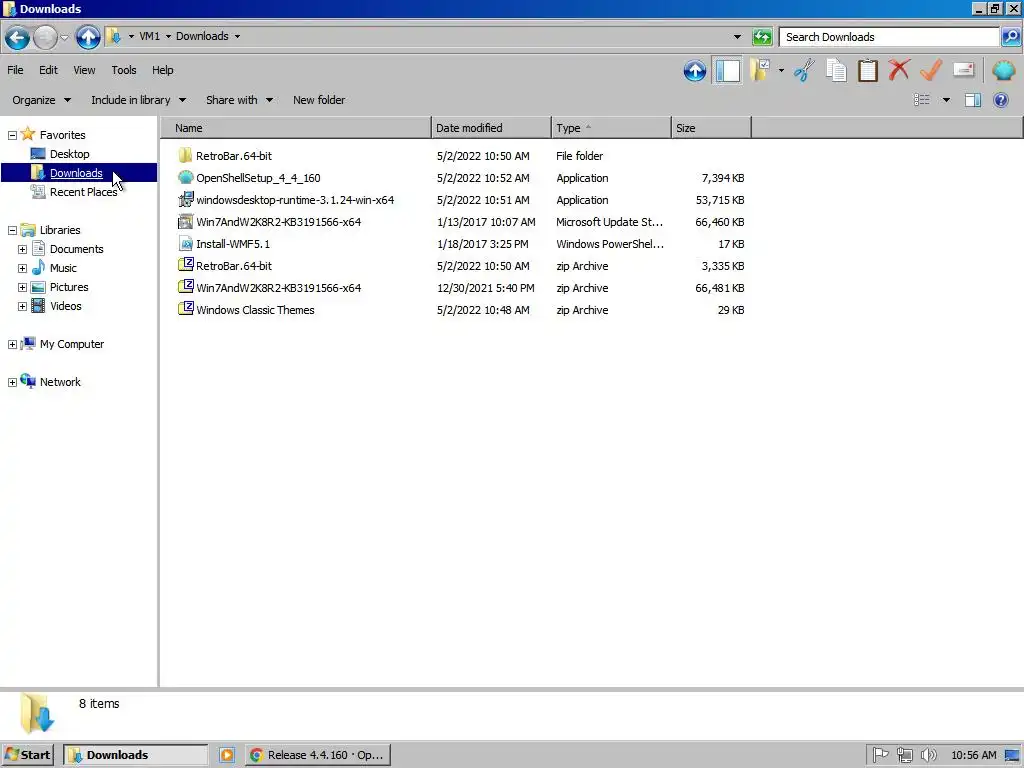Sort by the Name column header
1024x768 pixels.
[296, 128]
